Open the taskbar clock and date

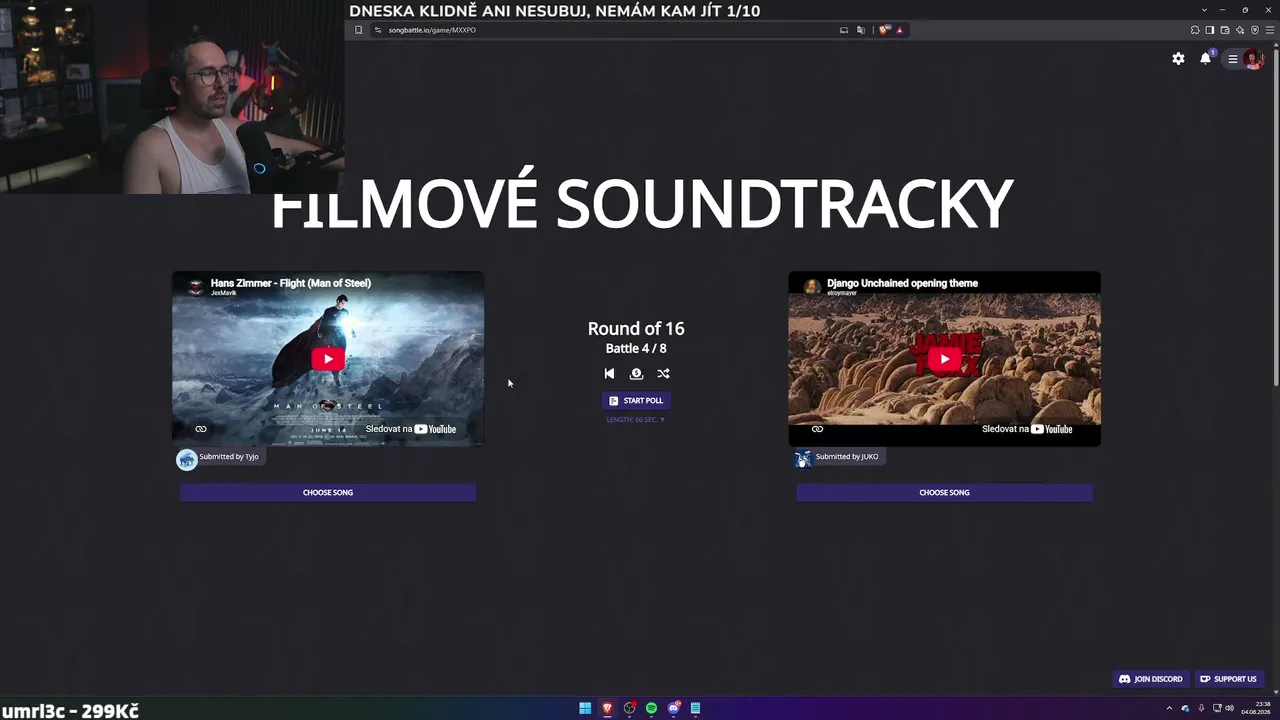[x=1256, y=708]
